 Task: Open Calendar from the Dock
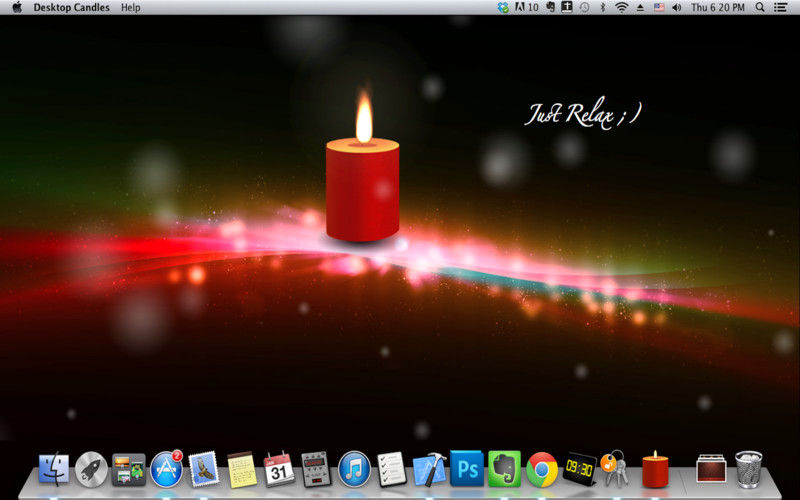[279, 469]
